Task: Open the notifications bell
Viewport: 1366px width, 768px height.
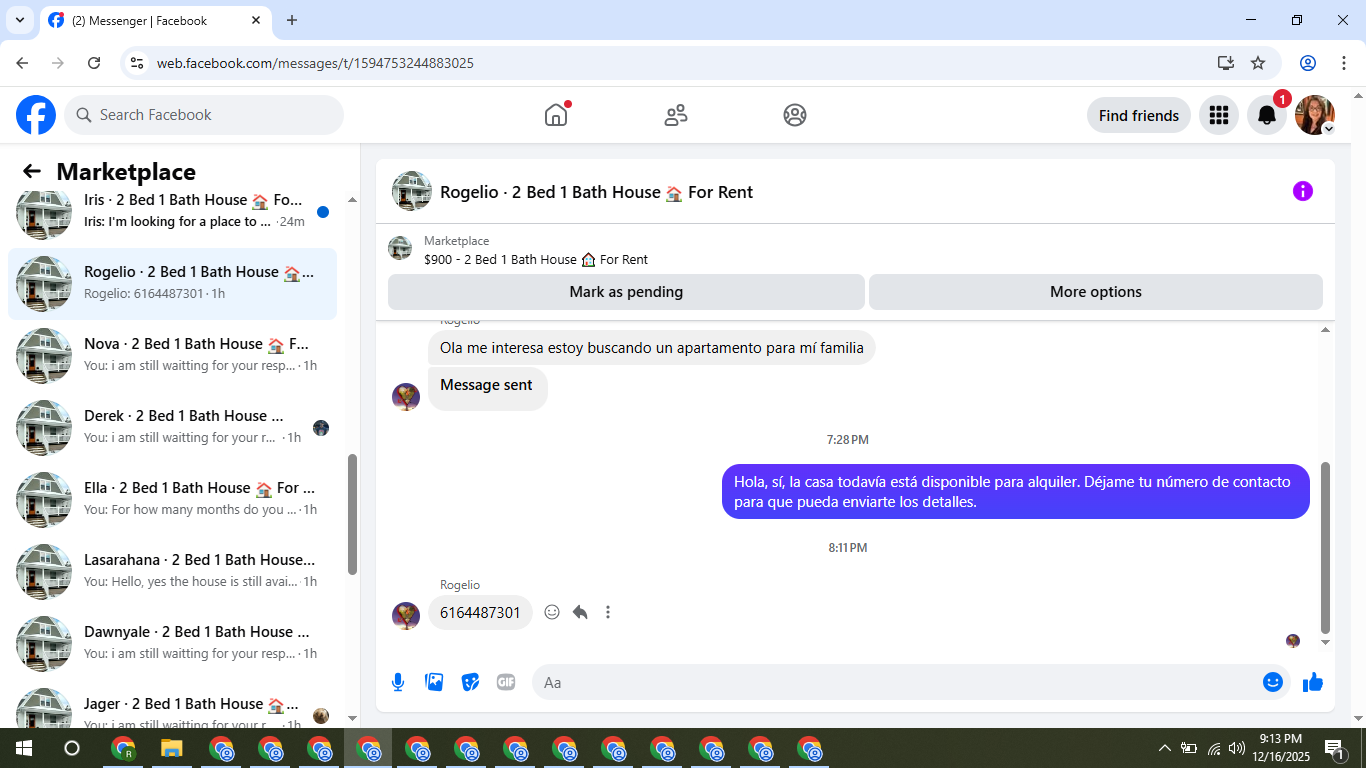Action: click(x=1267, y=115)
